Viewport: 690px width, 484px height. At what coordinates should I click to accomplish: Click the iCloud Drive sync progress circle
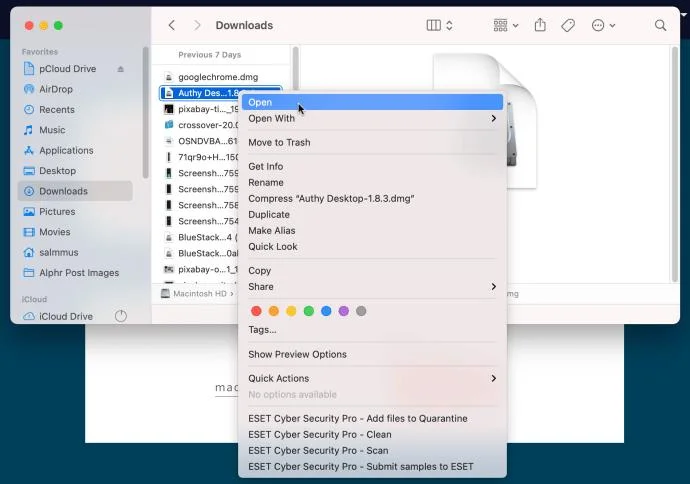[121, 316]
